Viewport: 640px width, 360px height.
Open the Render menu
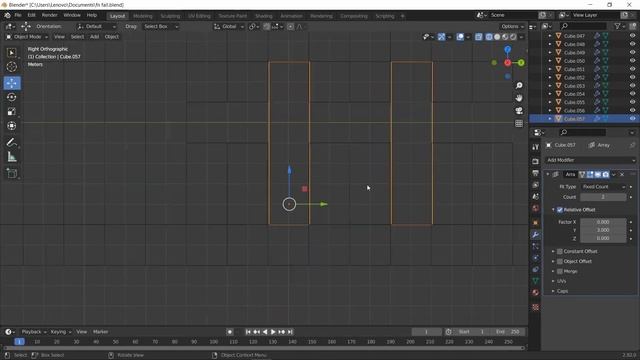(49, 15)
